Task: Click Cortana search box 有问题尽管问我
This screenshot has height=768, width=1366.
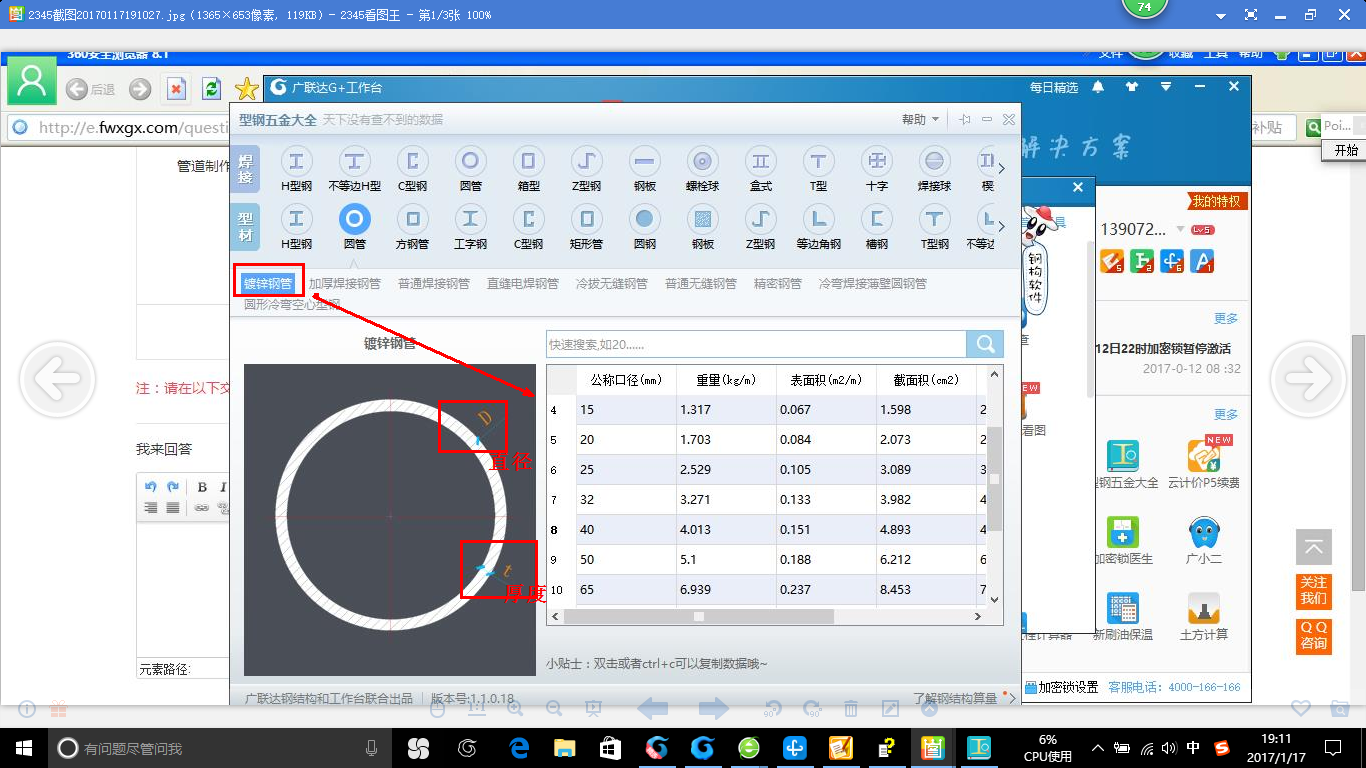Action: [221, 748]
